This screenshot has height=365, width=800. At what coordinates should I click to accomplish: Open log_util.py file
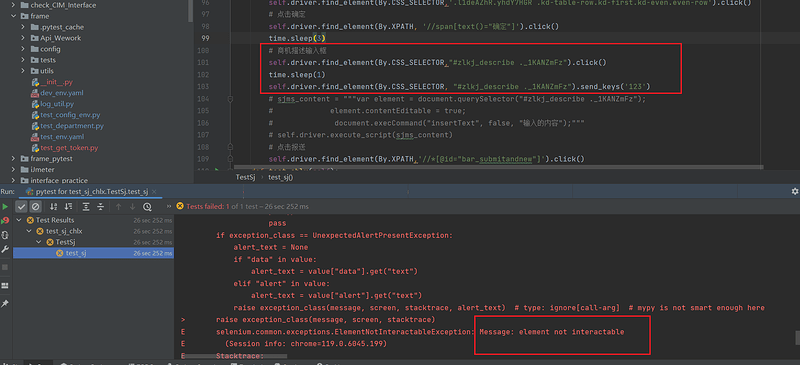click(x=53, y=104)
